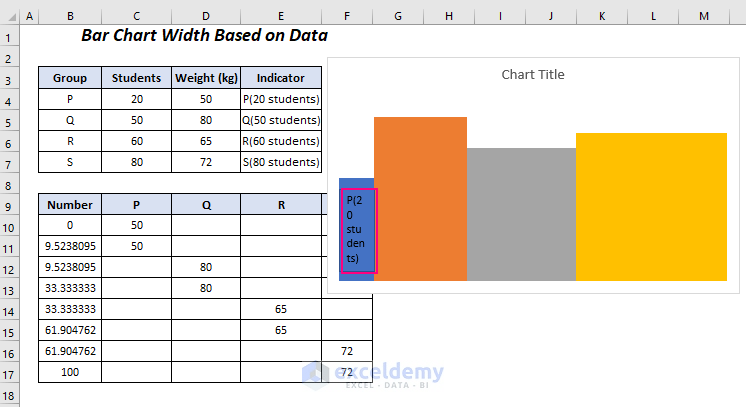Select row 18 header
The width and height of the screenshot is (746, 407).
point(9,396)
